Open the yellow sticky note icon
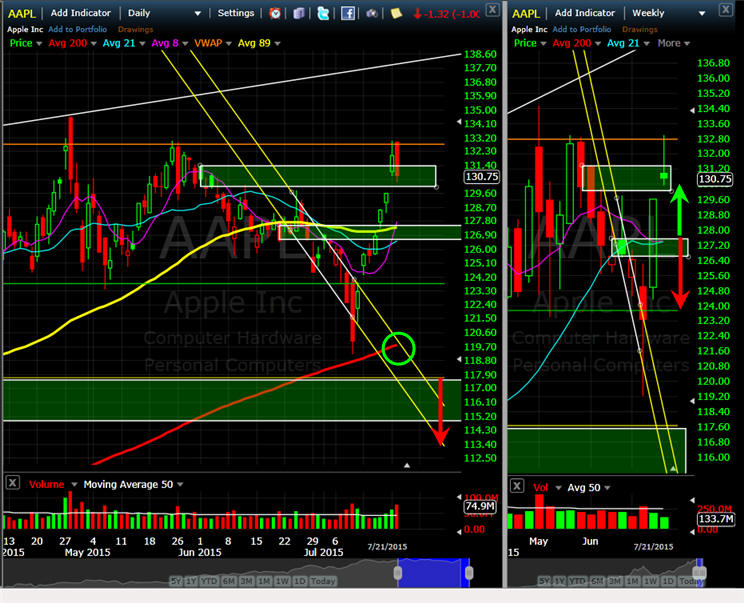This screenshot has width=744, height=603. (396, 13)
